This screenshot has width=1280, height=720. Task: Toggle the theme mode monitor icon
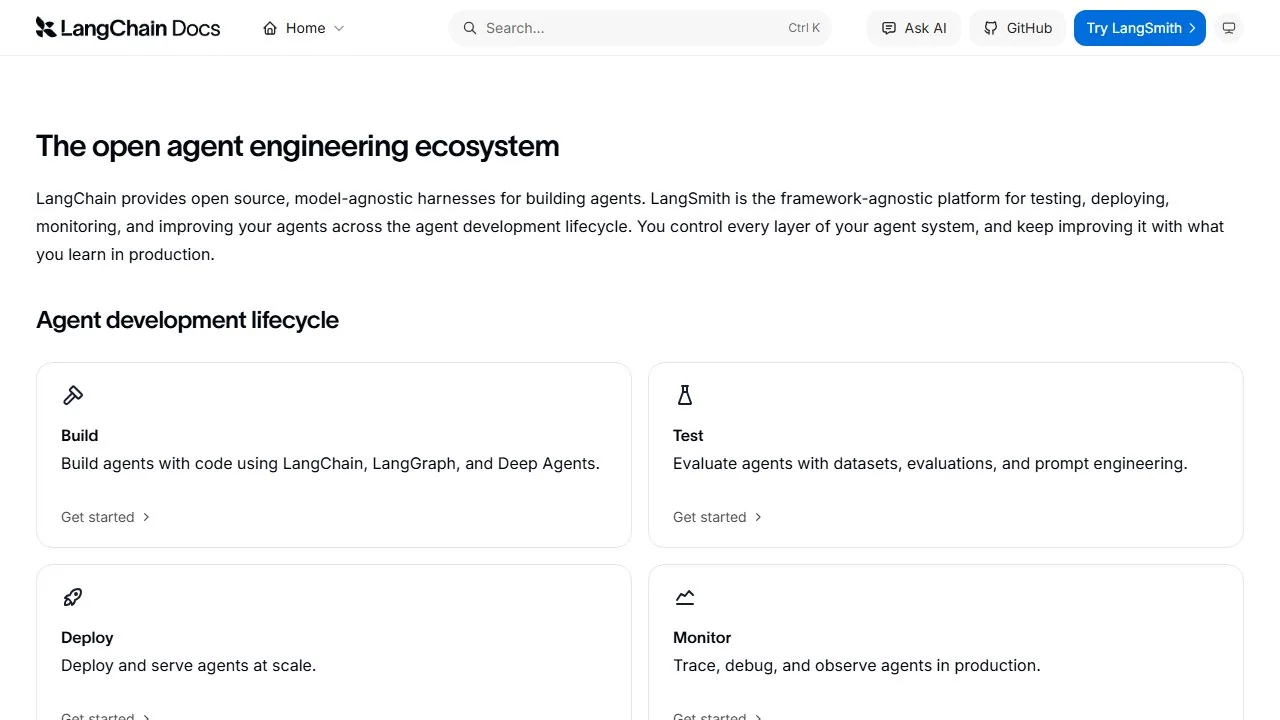1229,28
